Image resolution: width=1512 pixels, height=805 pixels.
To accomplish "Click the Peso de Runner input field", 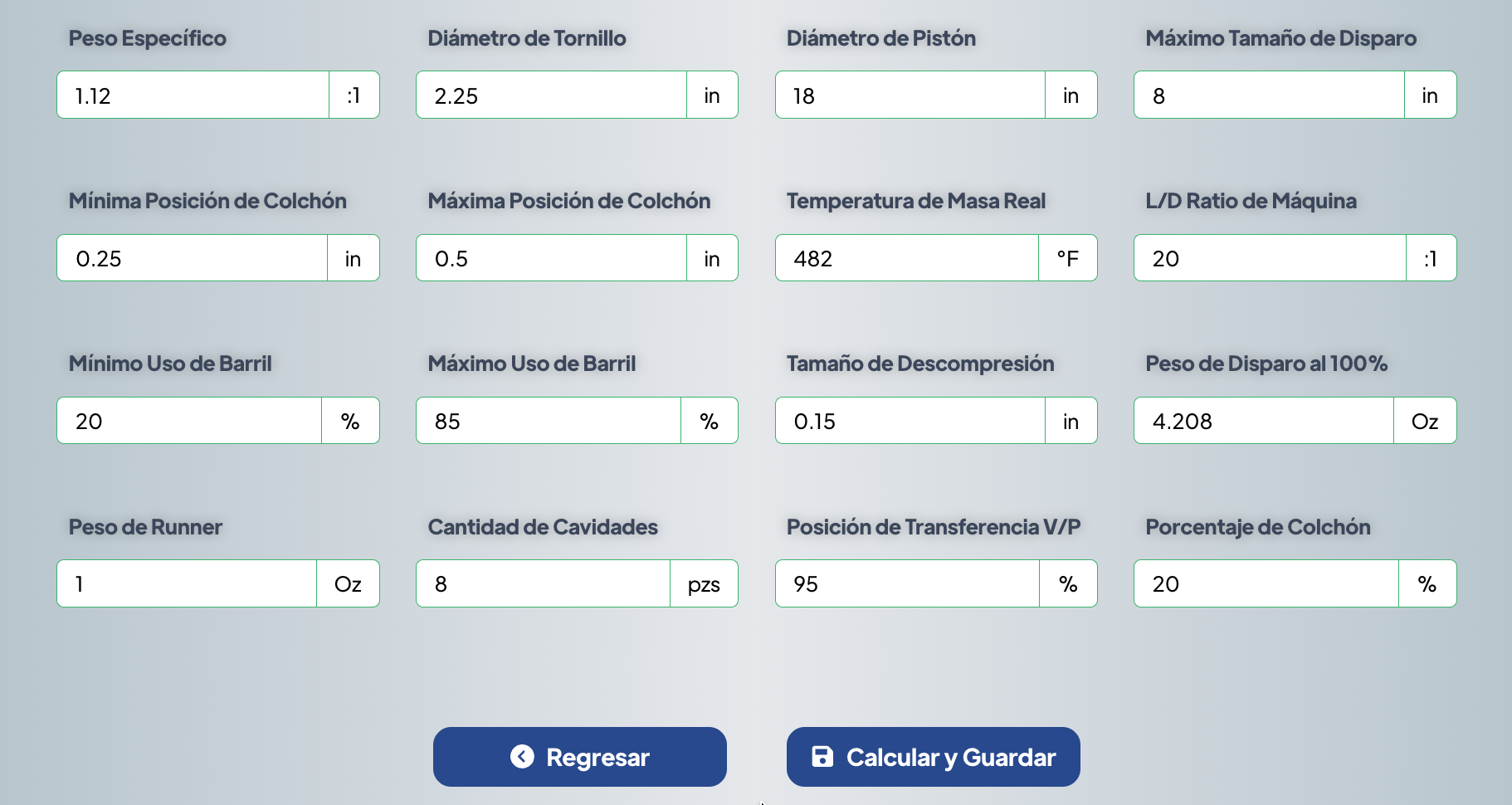I will click(x=187, y=583).
